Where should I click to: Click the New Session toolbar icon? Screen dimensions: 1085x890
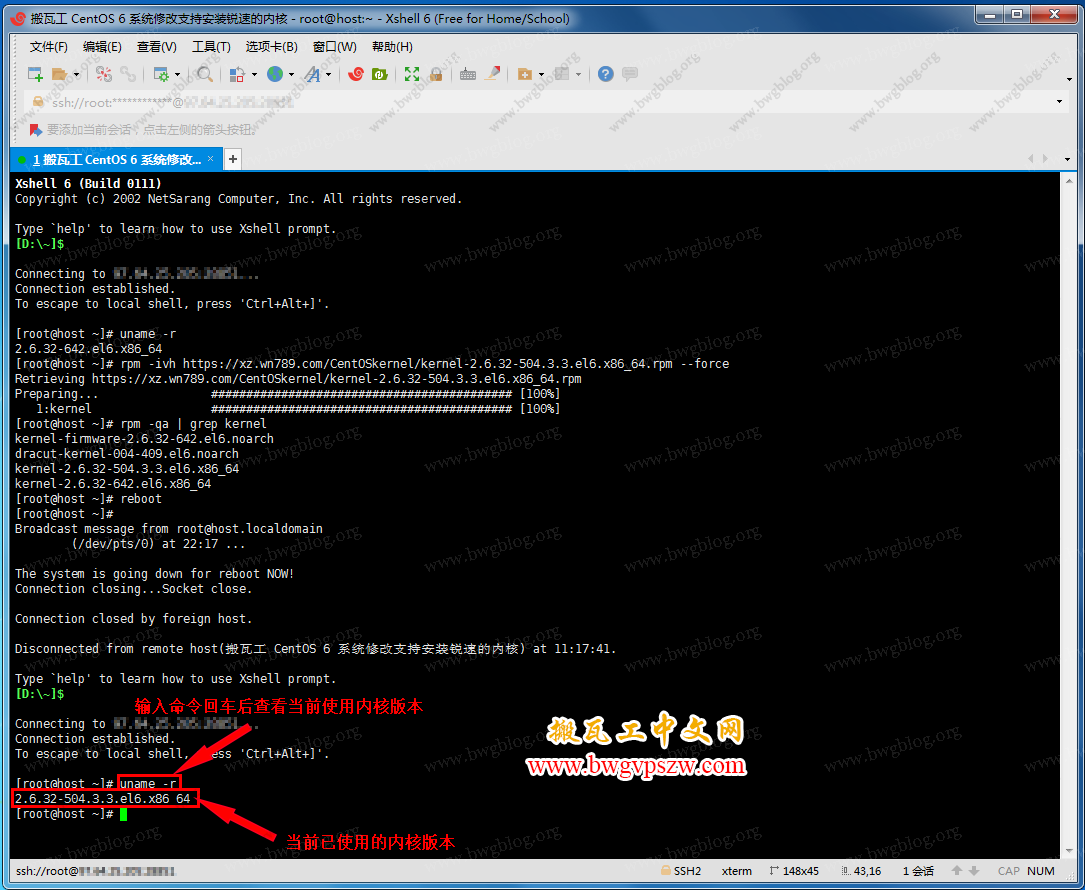[x=35, y=74]
